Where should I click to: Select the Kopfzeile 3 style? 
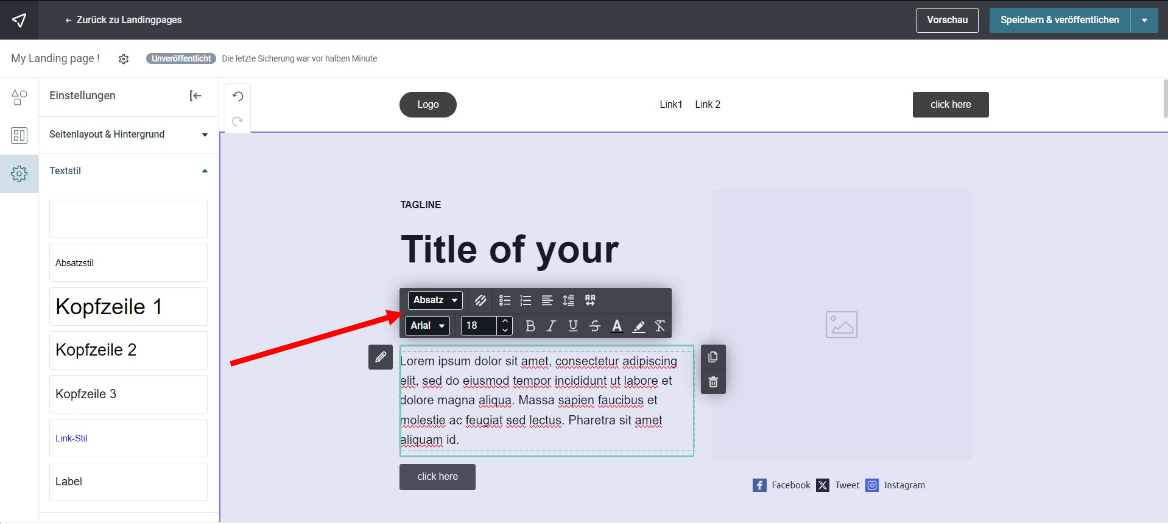point(128,394)
